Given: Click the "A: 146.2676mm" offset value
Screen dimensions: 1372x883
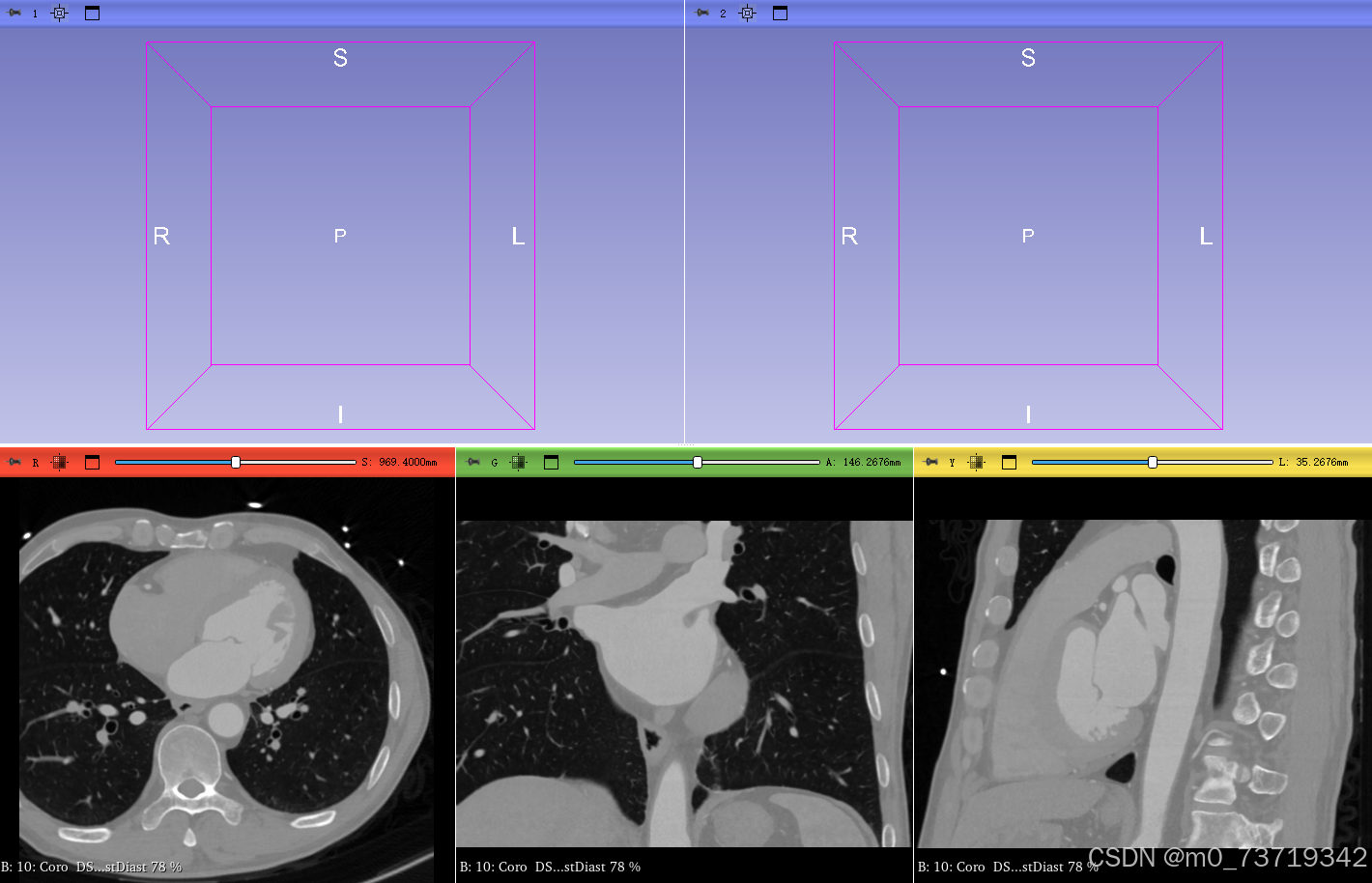Looking at the screenshot, I should tap(863, 463).
